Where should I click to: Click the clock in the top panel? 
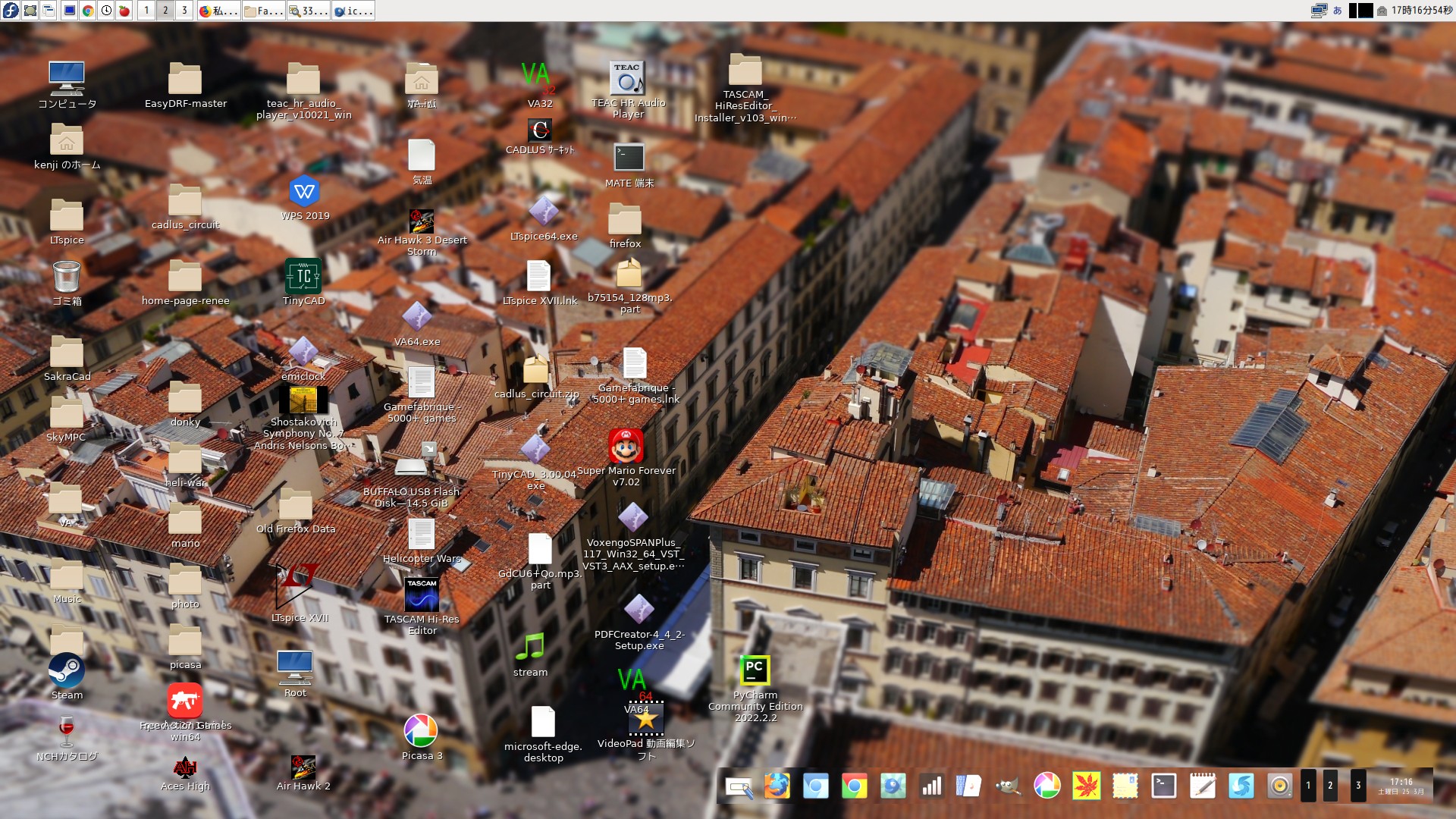click(x=1421, y=11)
